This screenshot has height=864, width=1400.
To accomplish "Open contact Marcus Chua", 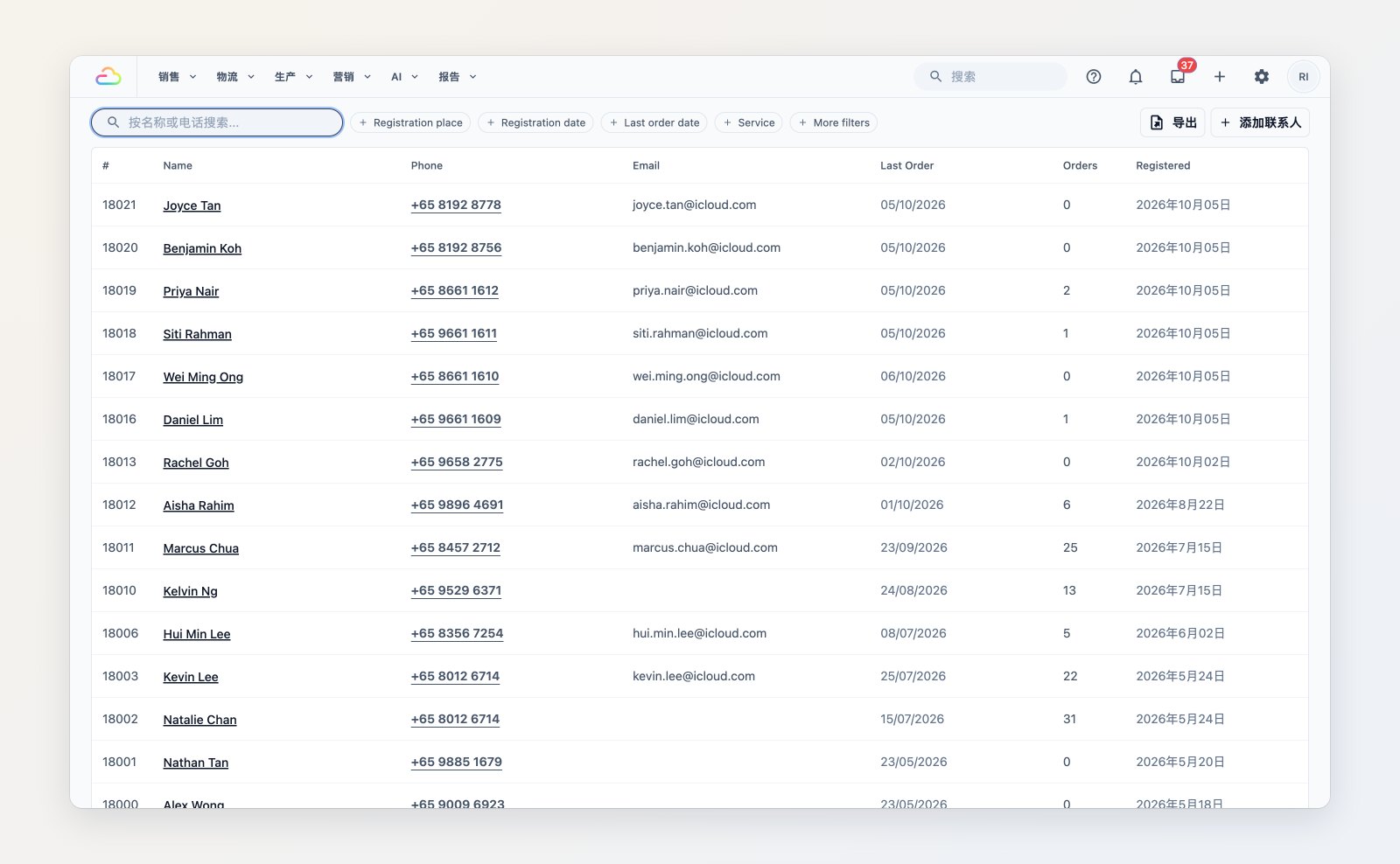I will (200, 548).
